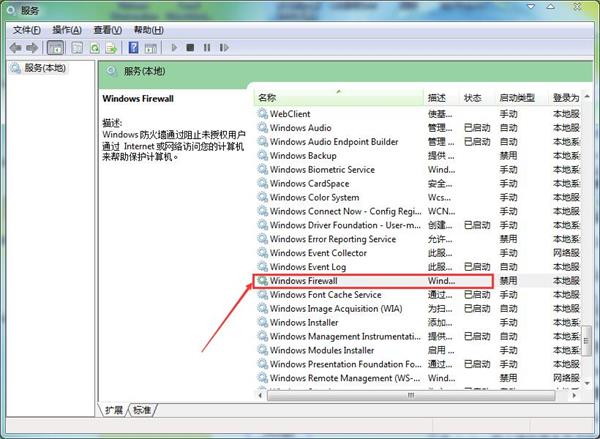Click the 禁用 startup type of Windows Backup

509,155
